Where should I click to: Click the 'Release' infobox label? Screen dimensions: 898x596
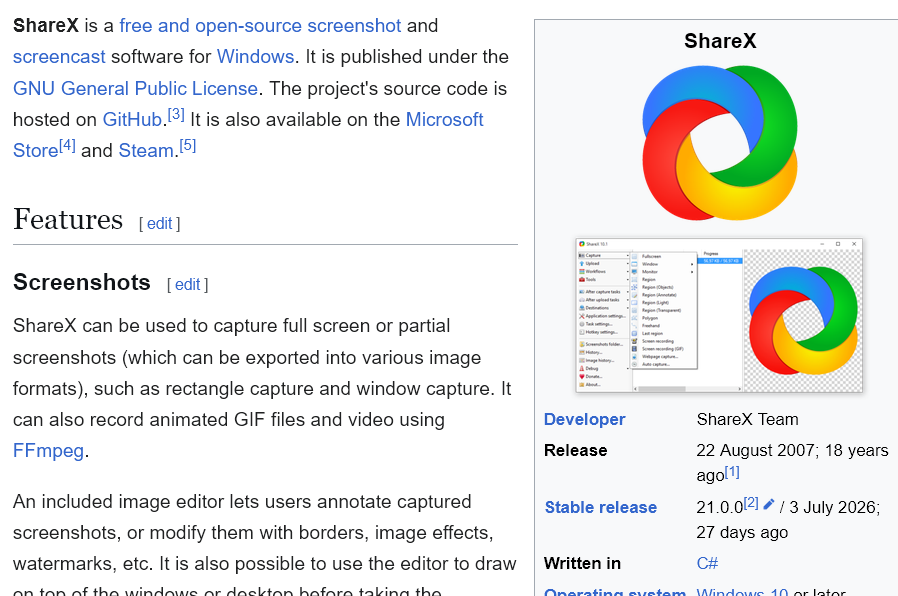pos(575,450)
